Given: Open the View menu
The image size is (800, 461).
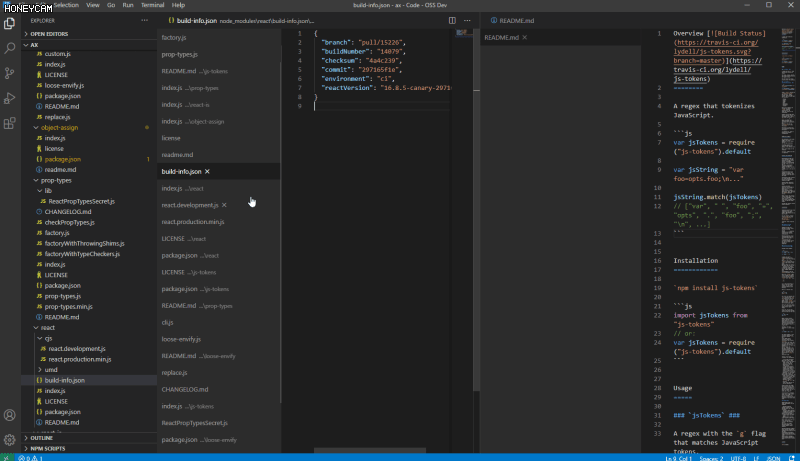Looking at the screenshot, I should pyautogui.click(x=93, y=5).
